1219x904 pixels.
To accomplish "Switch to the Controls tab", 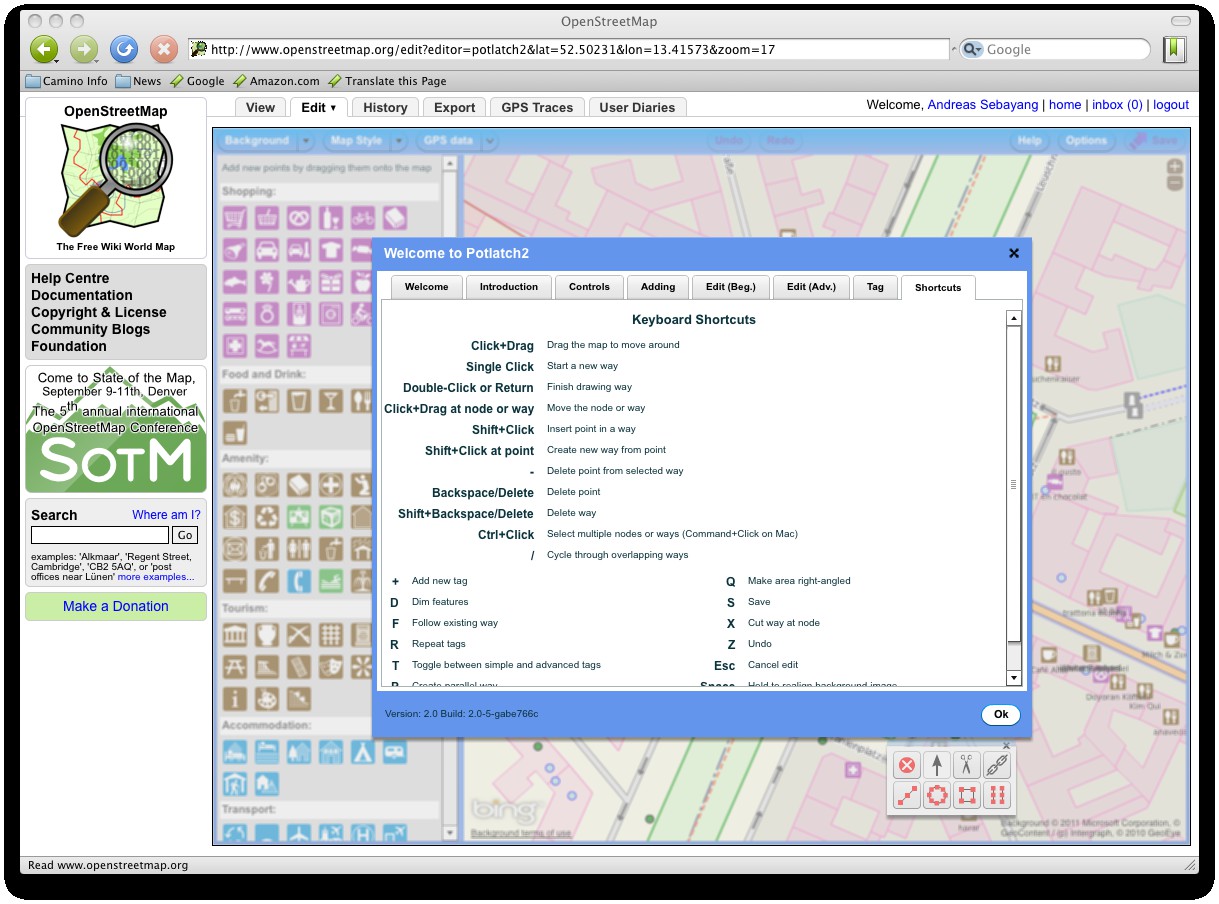I will 589,287.
